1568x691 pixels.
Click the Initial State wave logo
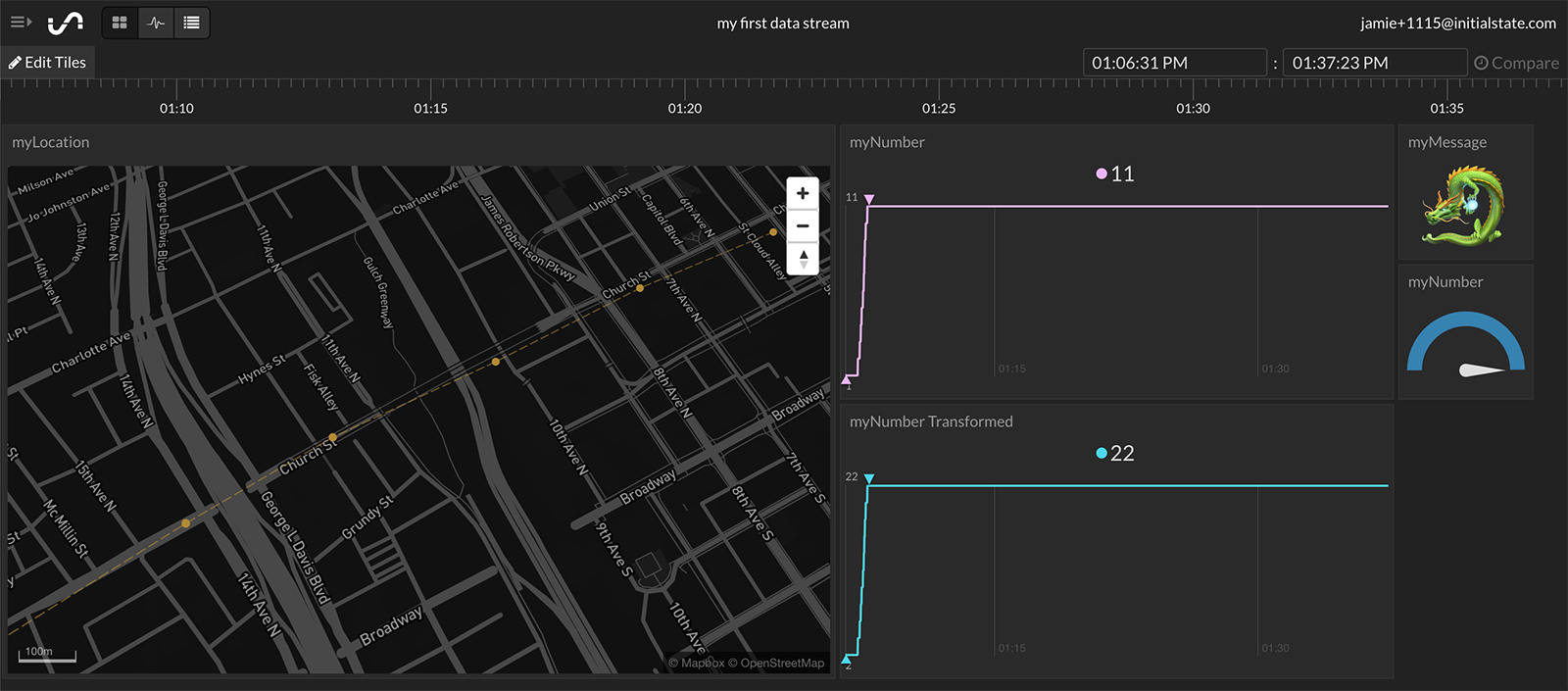66,23
